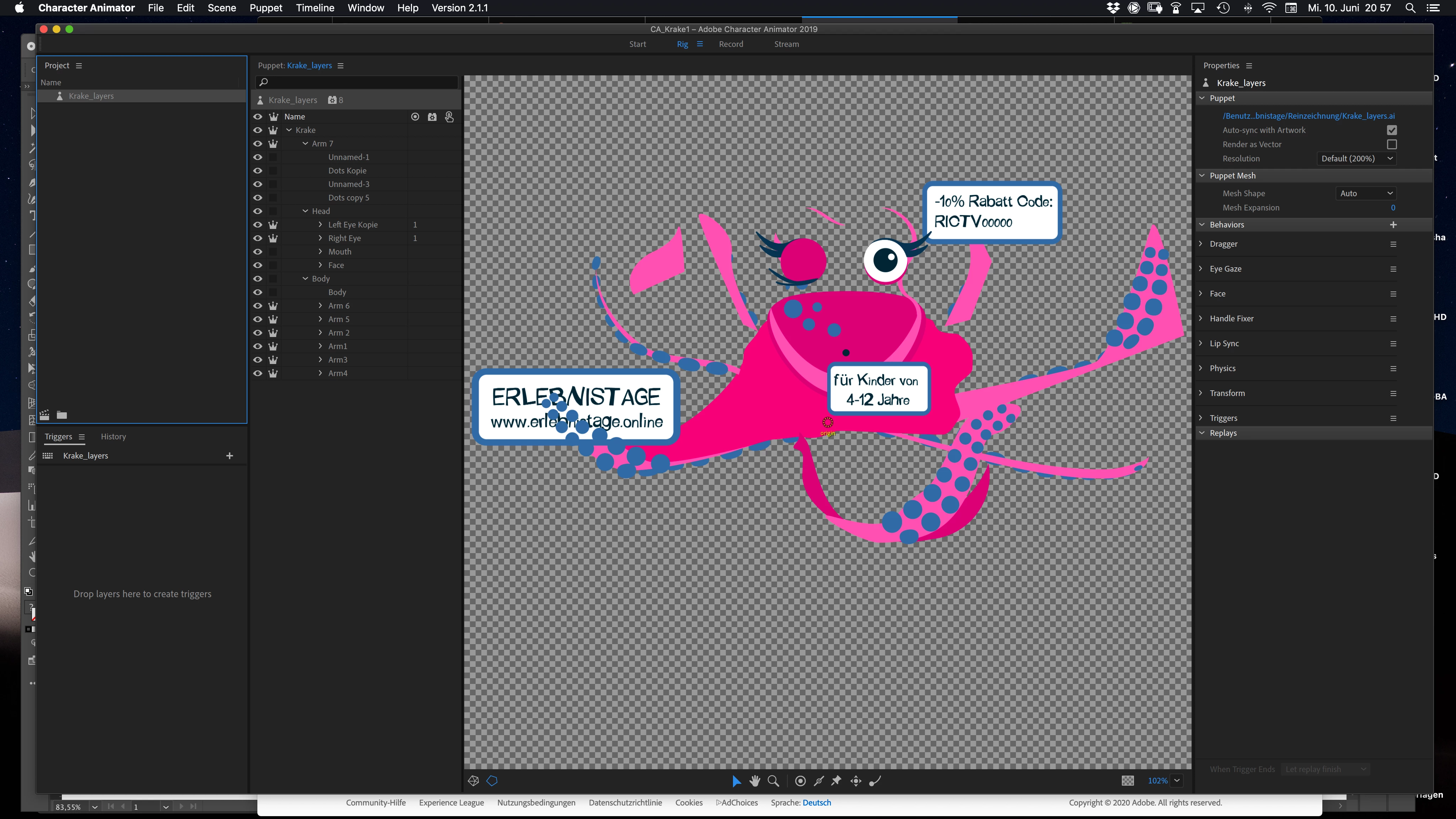
Task: Switch to the Record workspace tab
Action: (731, 44)
